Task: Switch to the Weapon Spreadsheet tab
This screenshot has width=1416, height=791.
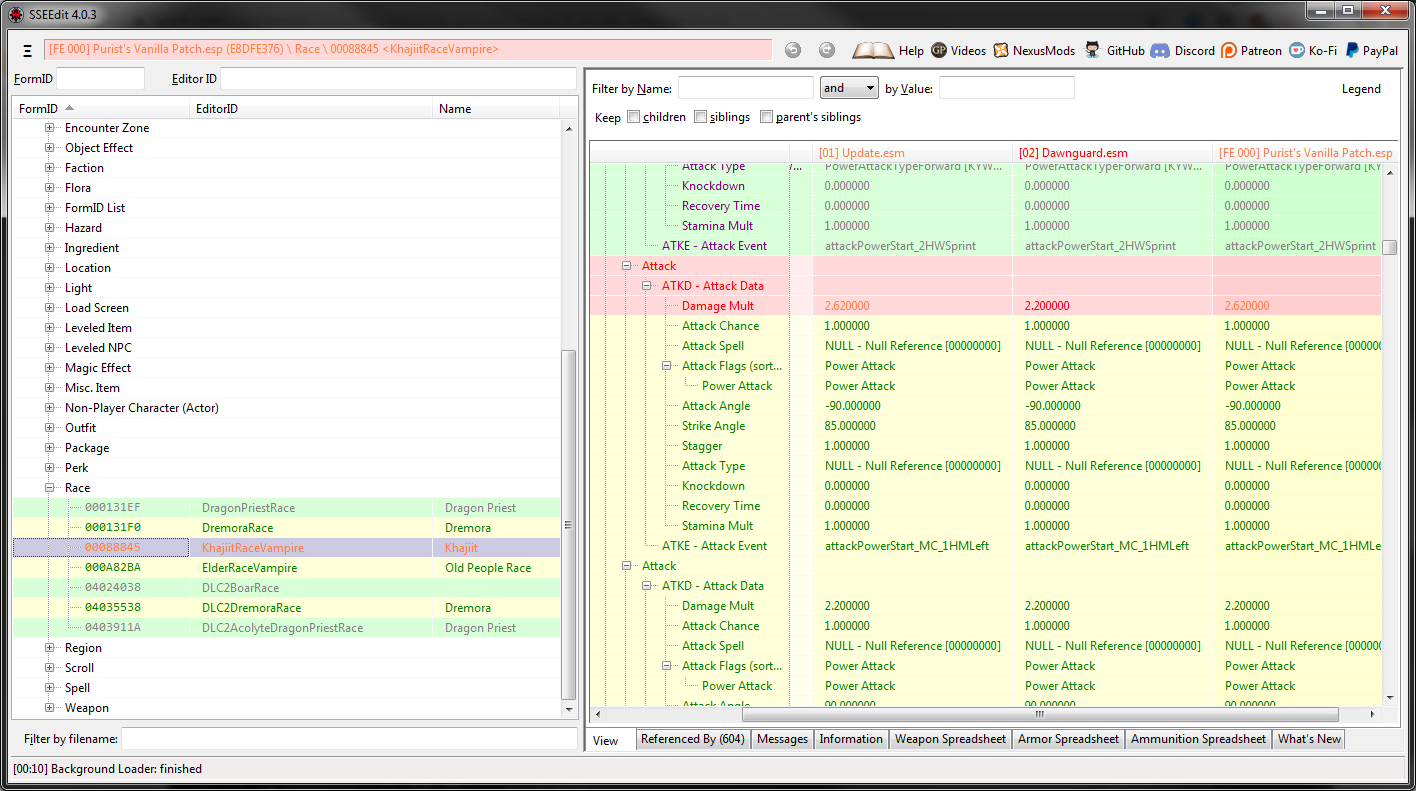Action: (x=949, y=739)
